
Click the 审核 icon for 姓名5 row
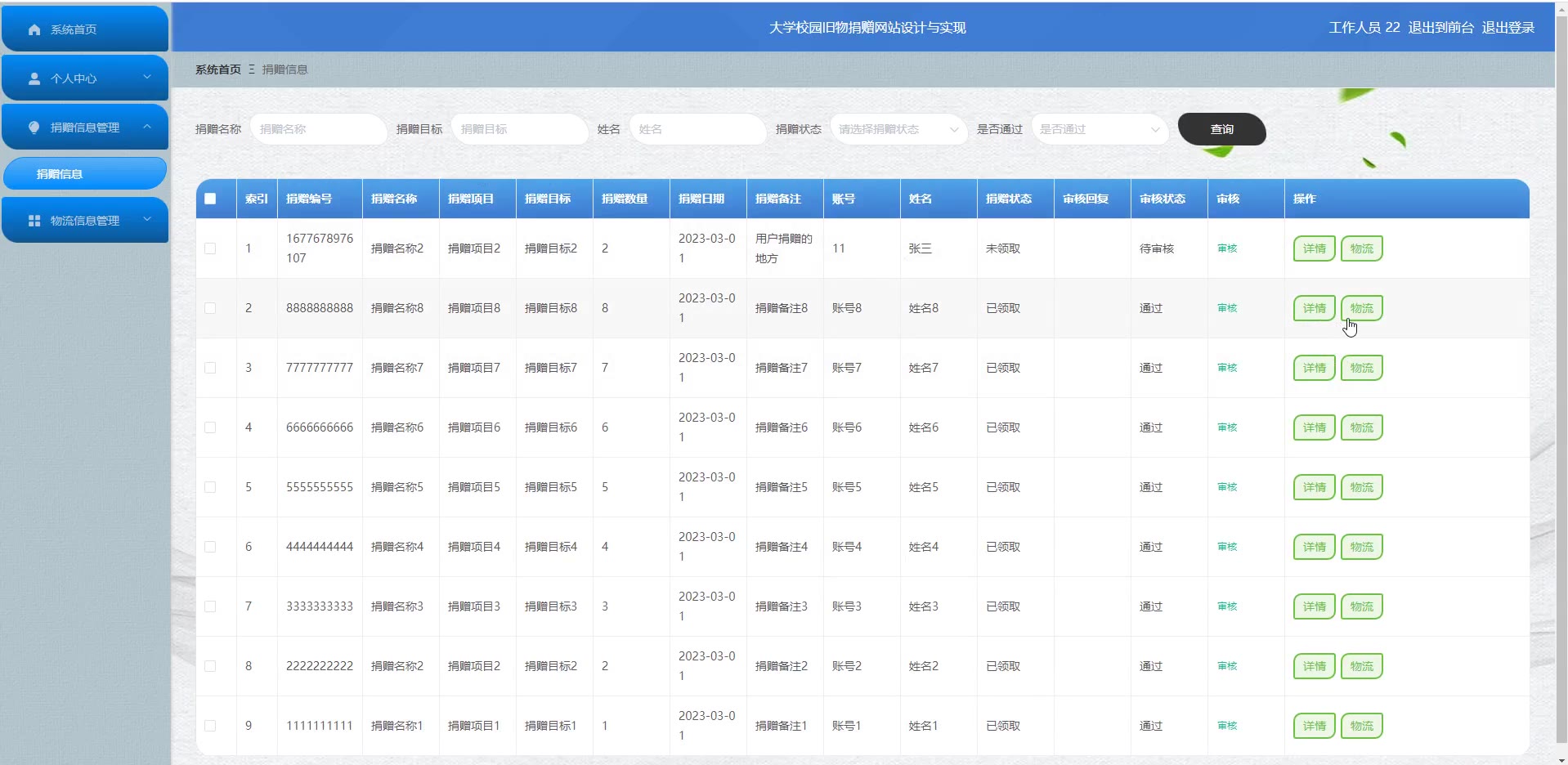[1227, 487]
